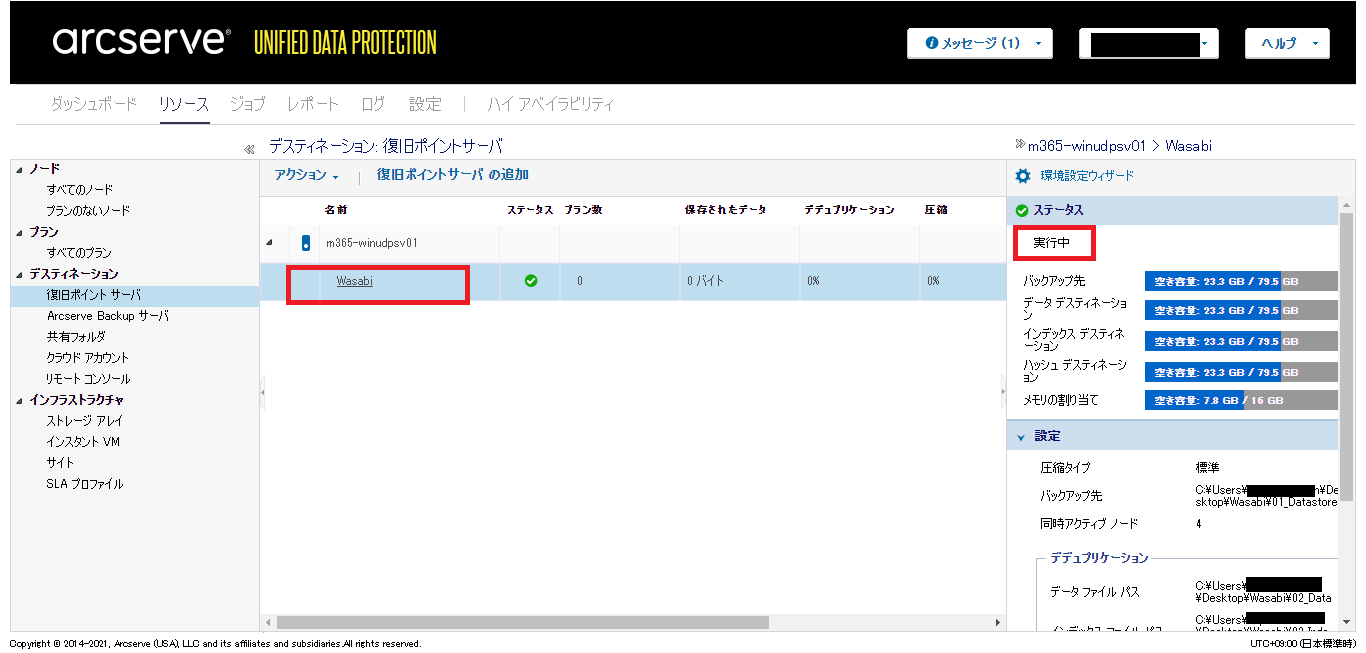The image size is (1366, 653).
Task: Click the ステータス column header
Action: coord(530,210)
